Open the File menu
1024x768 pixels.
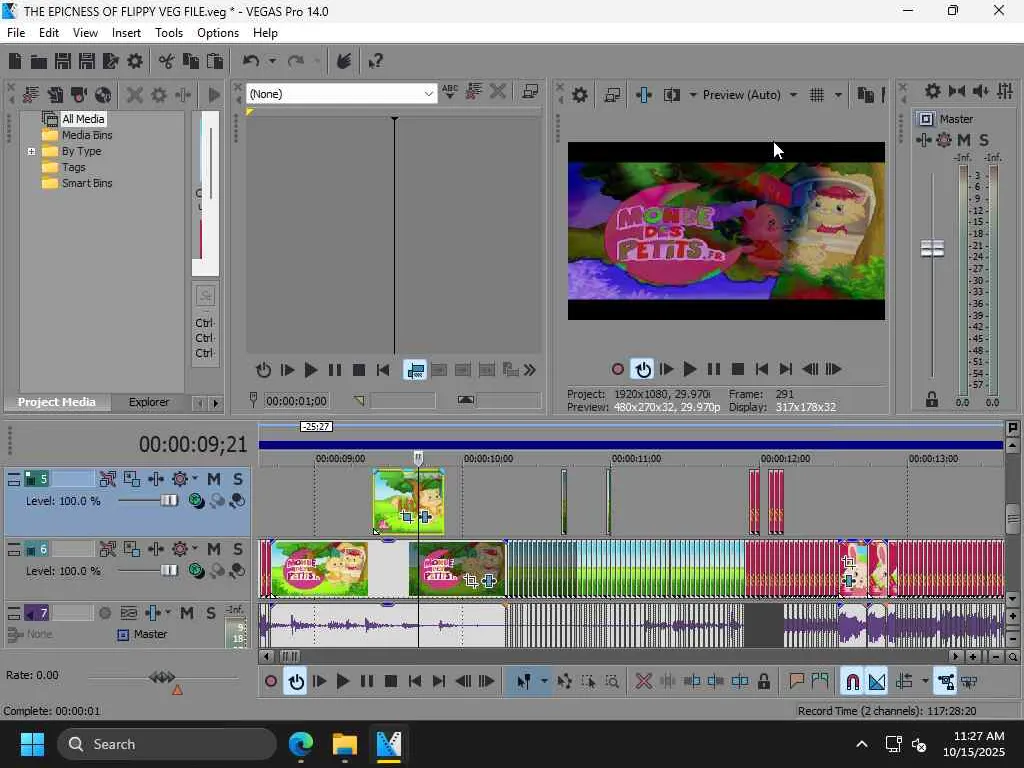click(16, 33)
